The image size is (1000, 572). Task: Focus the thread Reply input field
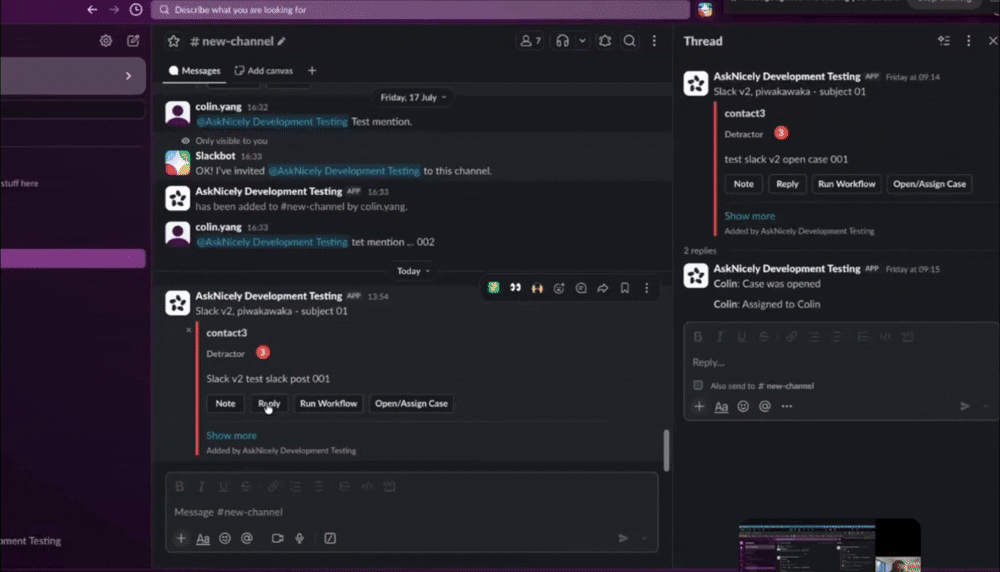[839, 362]
